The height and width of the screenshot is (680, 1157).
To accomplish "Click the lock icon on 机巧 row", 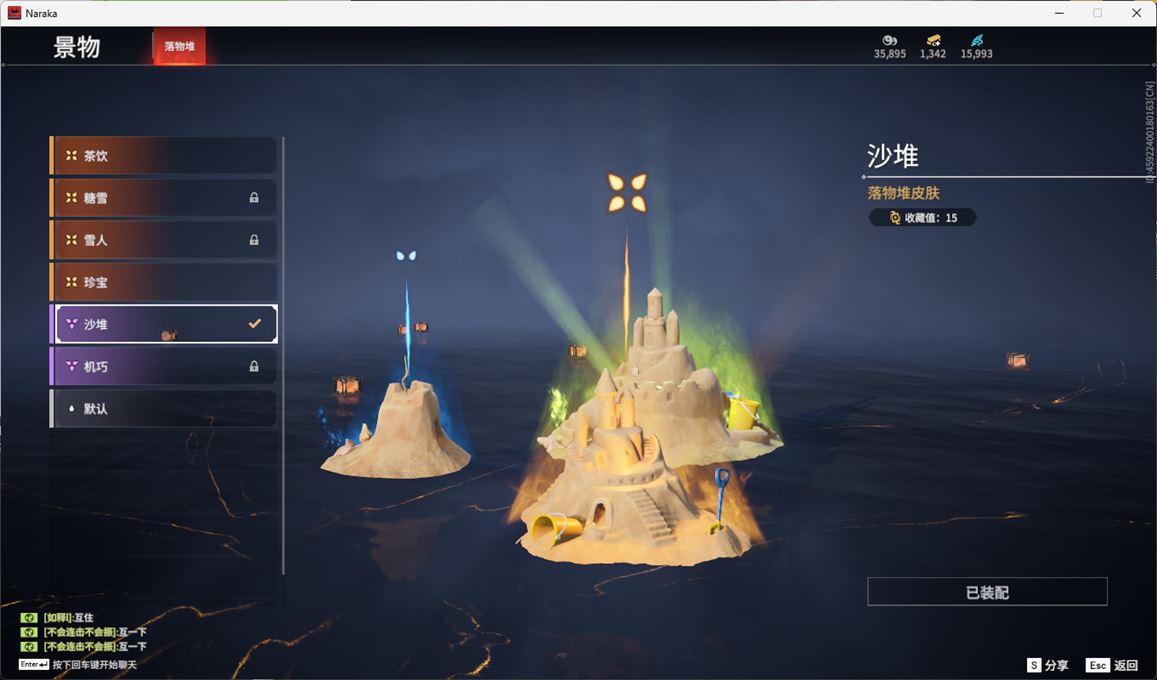I will (x=254, y=366).
